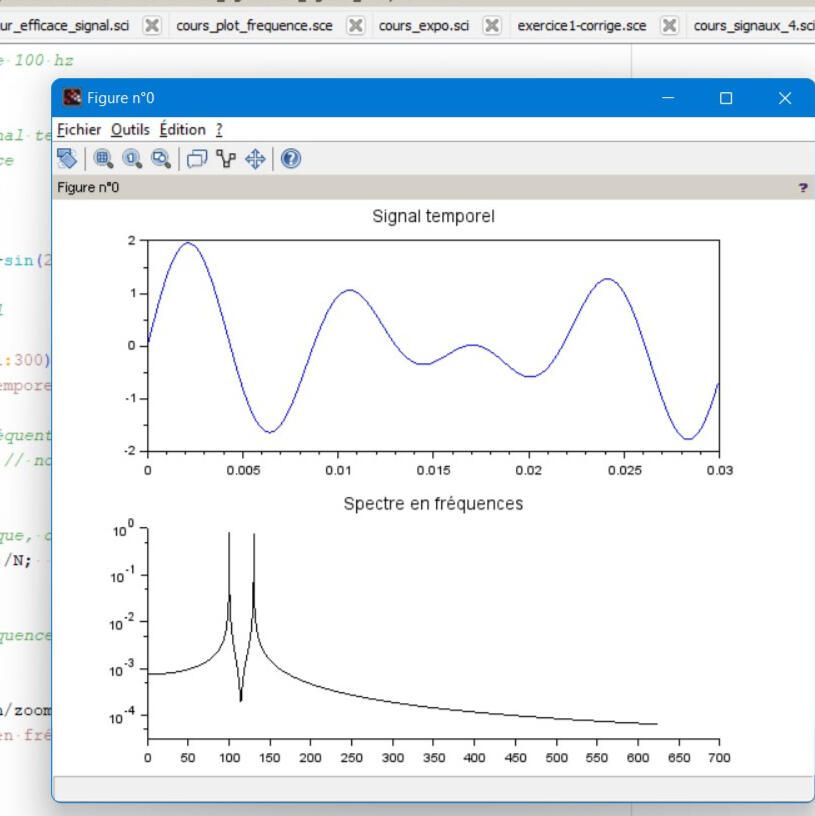Click the "Figure n°0" dock bar label

point(88,187)
